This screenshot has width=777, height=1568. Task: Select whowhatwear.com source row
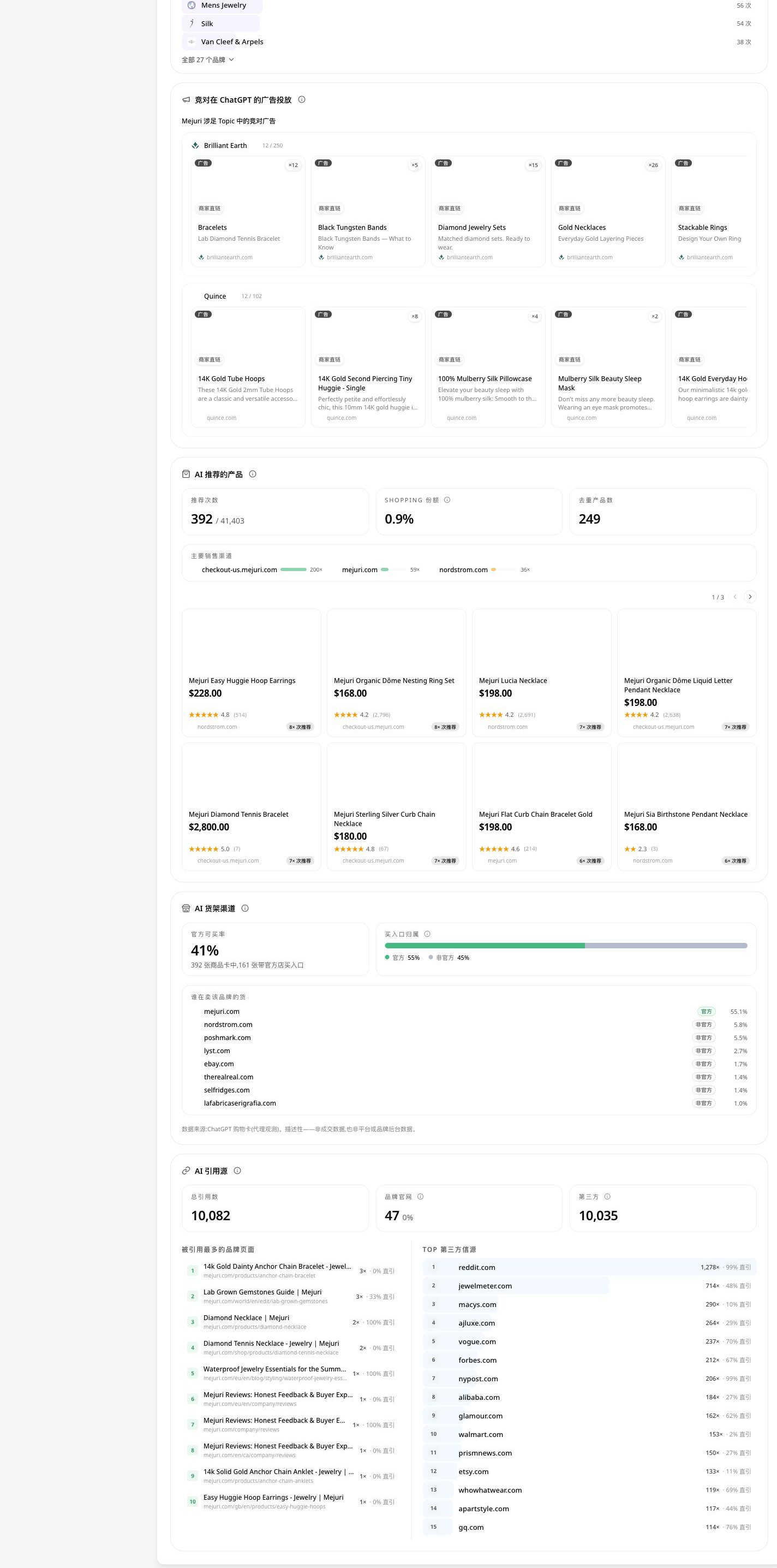(589, 1489)
